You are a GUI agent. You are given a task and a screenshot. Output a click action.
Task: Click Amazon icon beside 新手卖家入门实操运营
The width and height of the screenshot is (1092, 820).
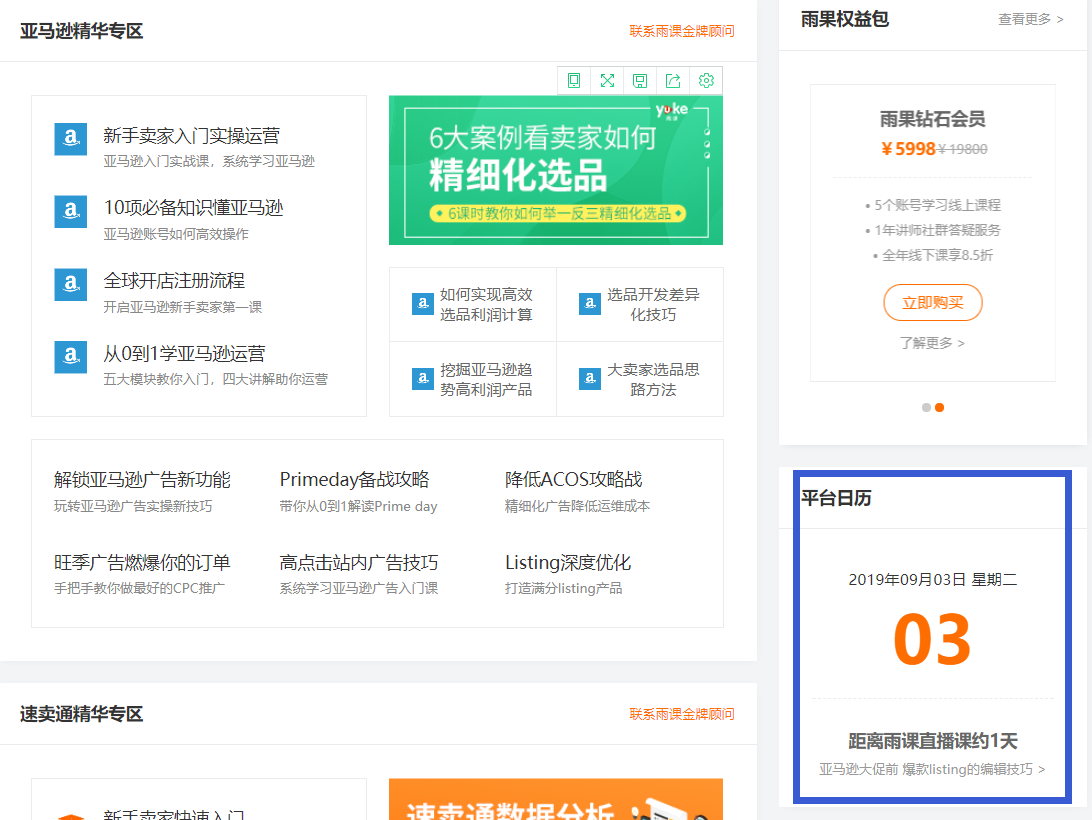(71, 139)
